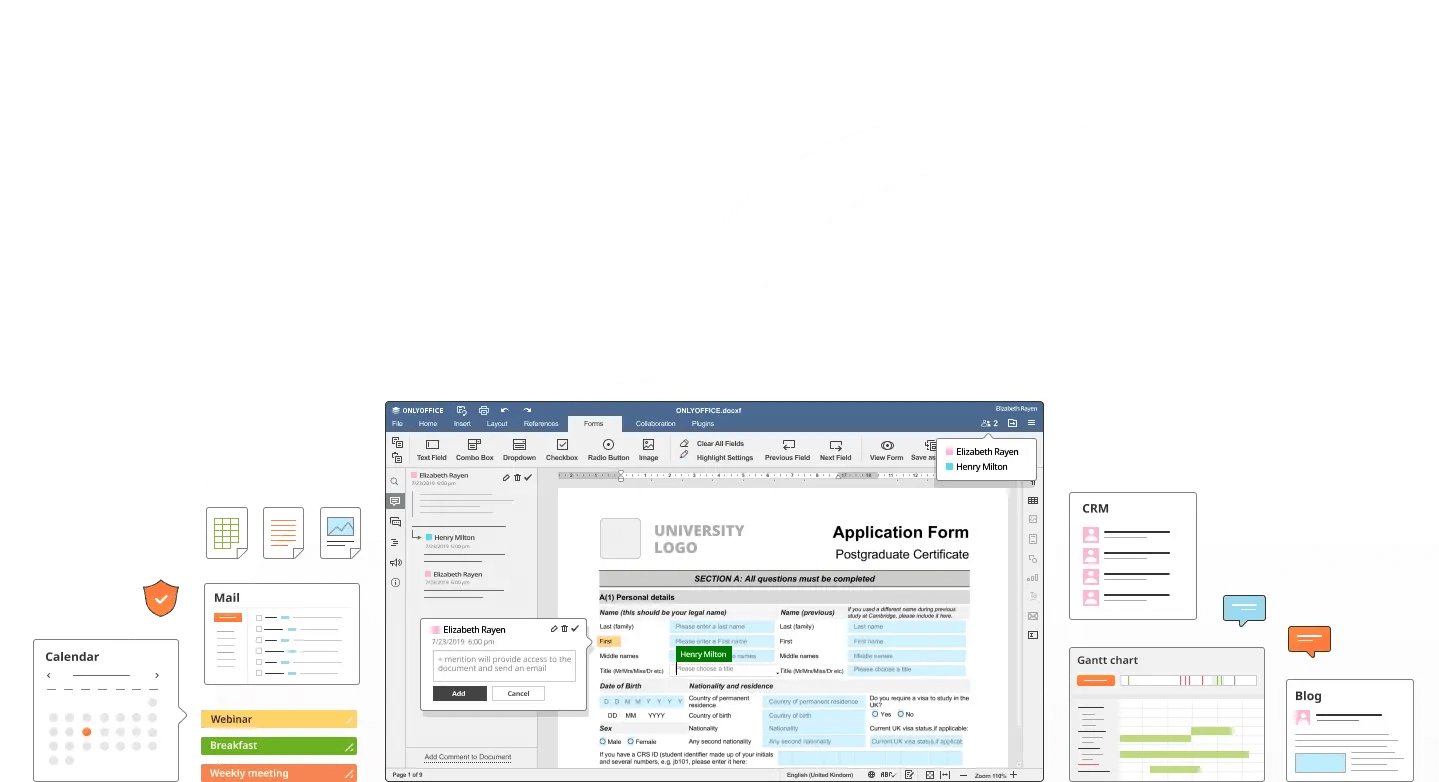Toggle spell checking ABC icon
The image size is (1439, 782).
click(x=888, y=775)
